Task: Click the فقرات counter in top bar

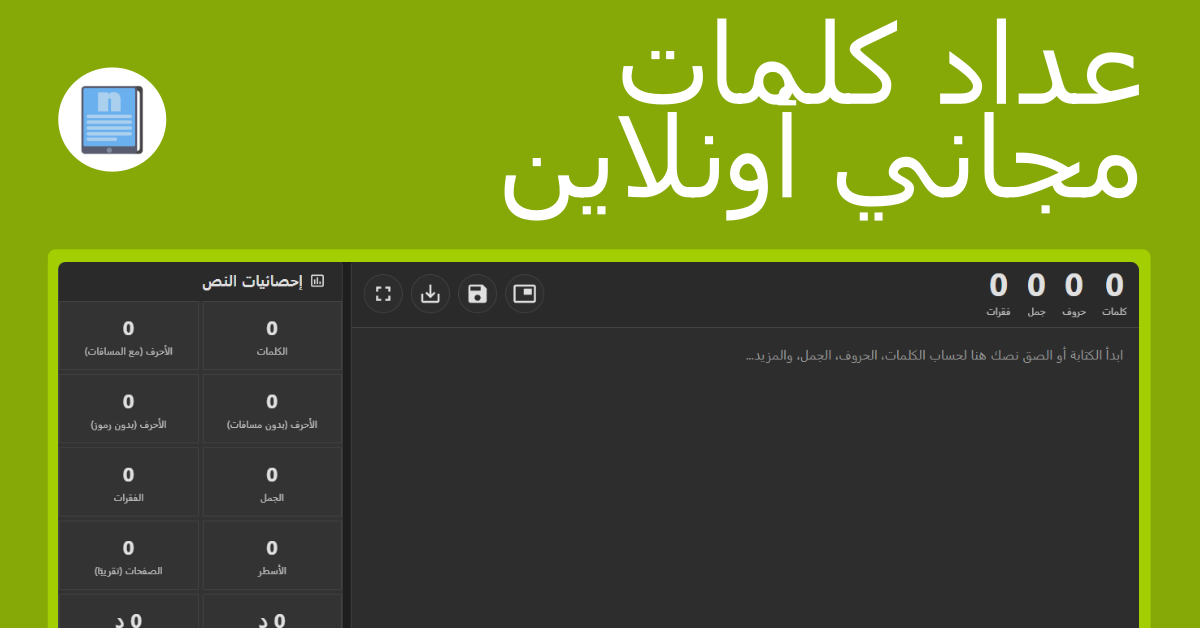Action: pos(998,294)
